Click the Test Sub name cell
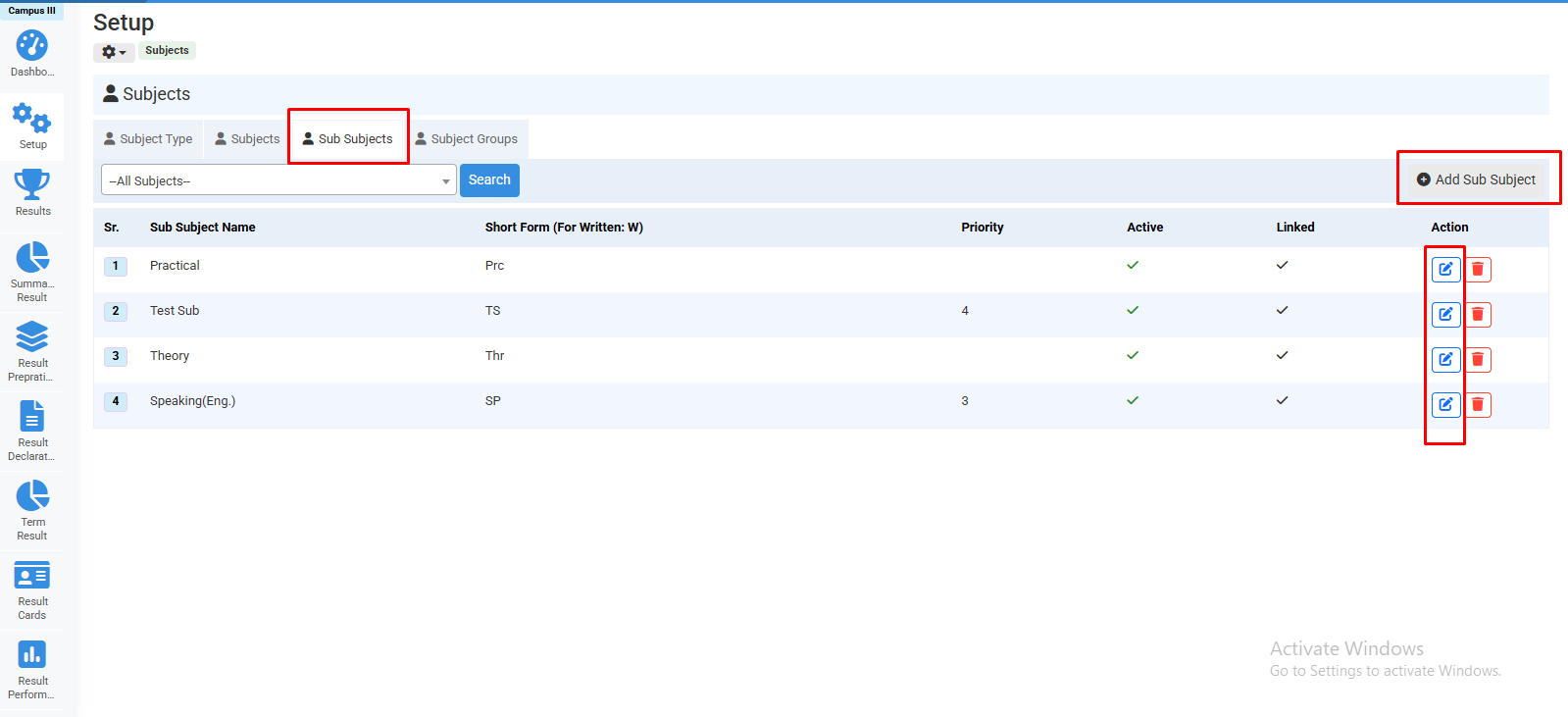 [175, 311]
